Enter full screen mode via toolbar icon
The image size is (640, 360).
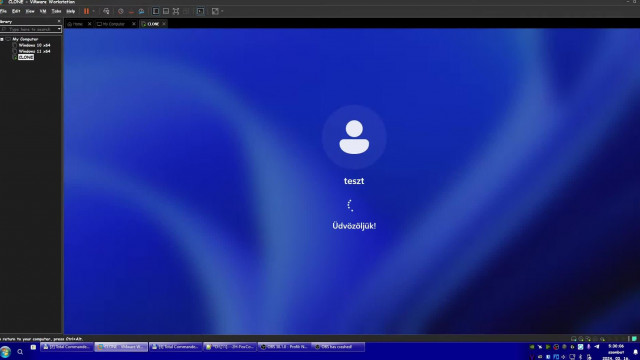tap(176, 11)
